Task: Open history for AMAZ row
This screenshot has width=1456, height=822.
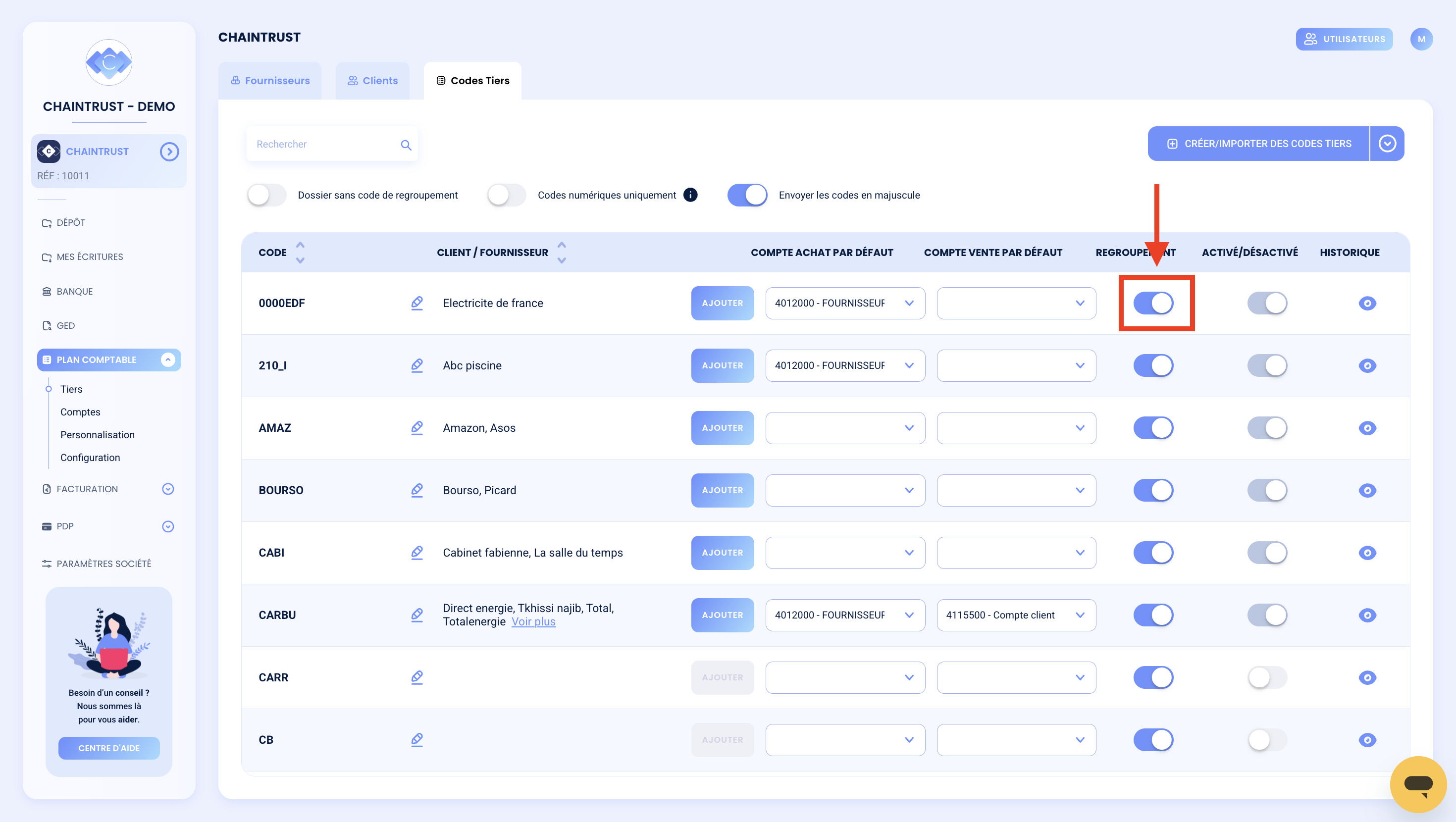Action: [1367, 428]
